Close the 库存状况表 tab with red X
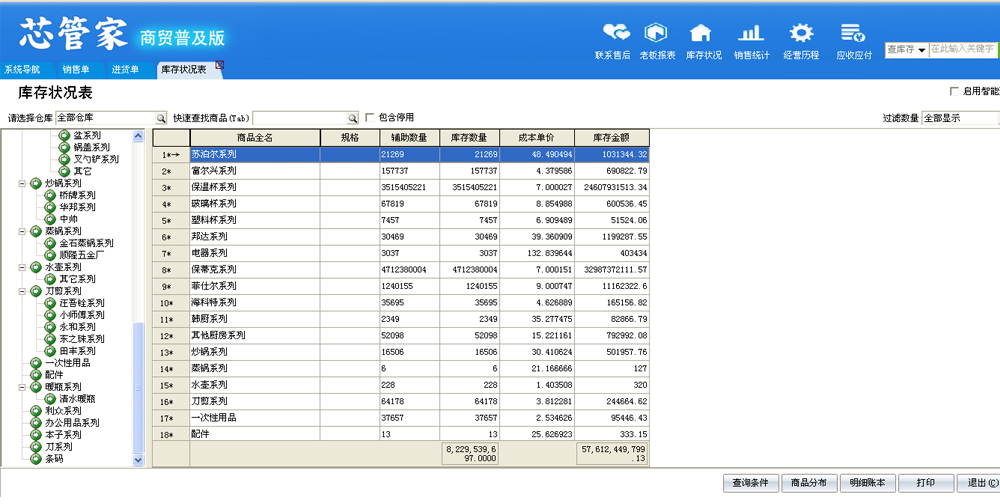This screenshot has height=504, width=1000. tap(219, 64)
